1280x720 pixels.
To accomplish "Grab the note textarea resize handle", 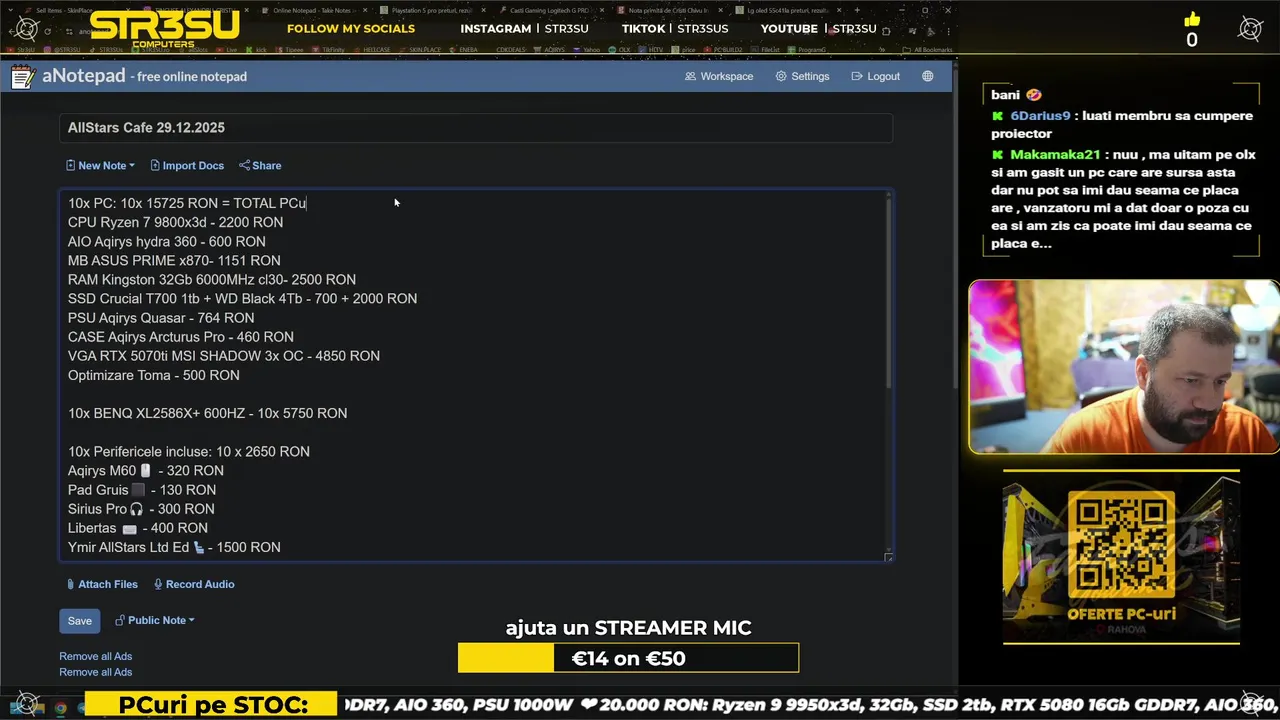I will pos(888,557).
